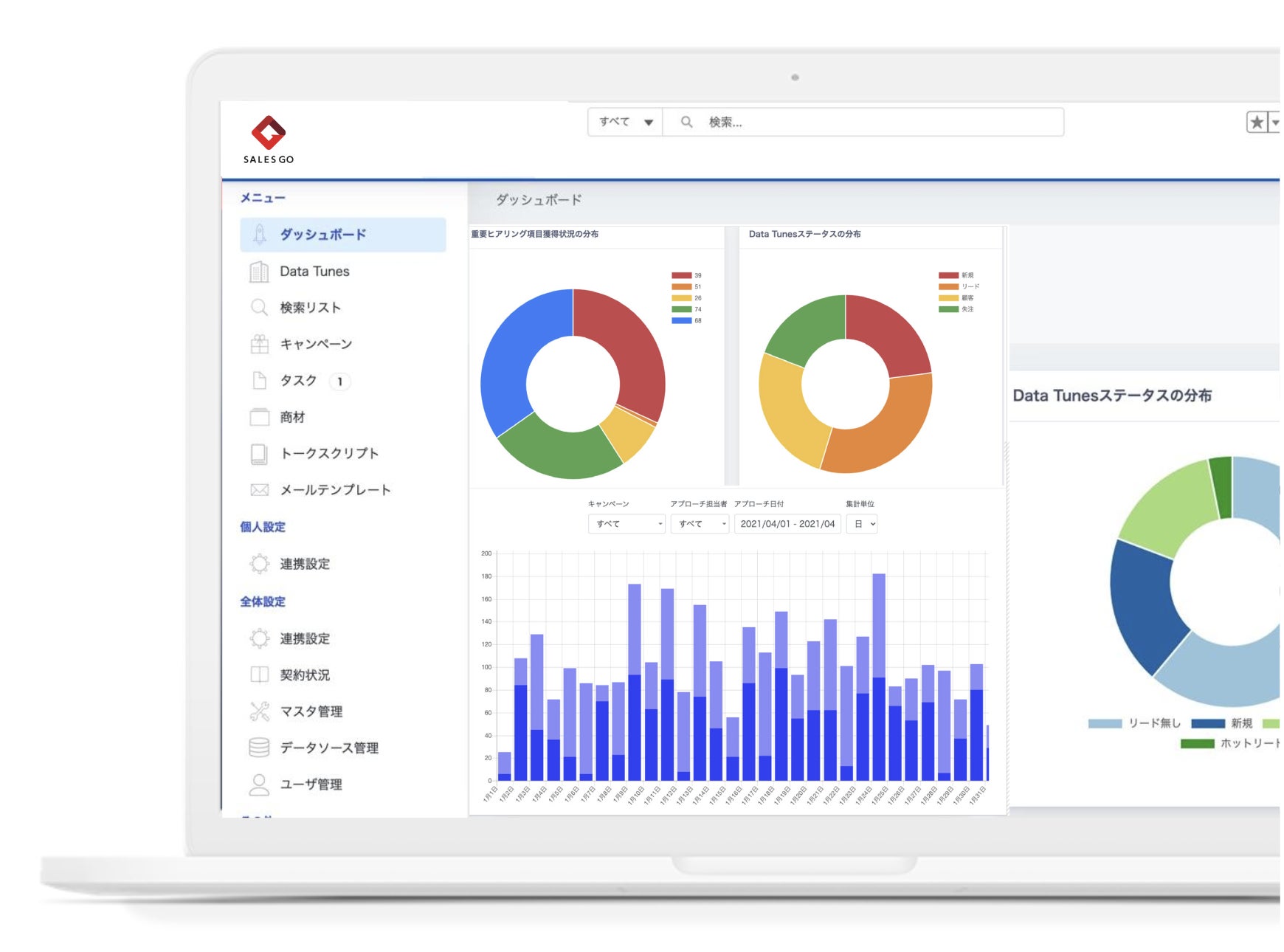Click the red 39 legend swatch
The width and height of the screenshot is (1284, 952).
click(681, 275)
